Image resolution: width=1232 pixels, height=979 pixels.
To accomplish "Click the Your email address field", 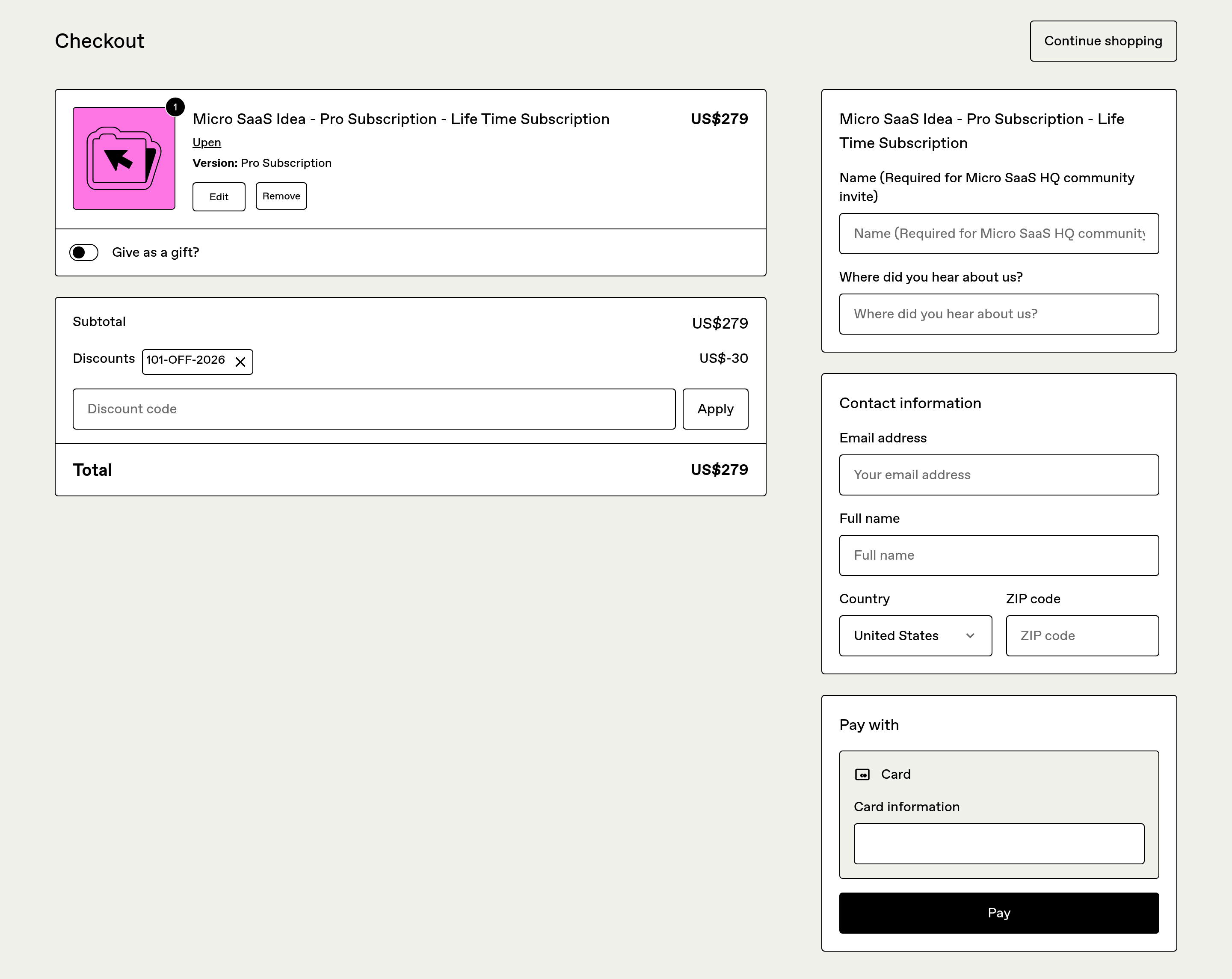I will (x=998, y=475).
